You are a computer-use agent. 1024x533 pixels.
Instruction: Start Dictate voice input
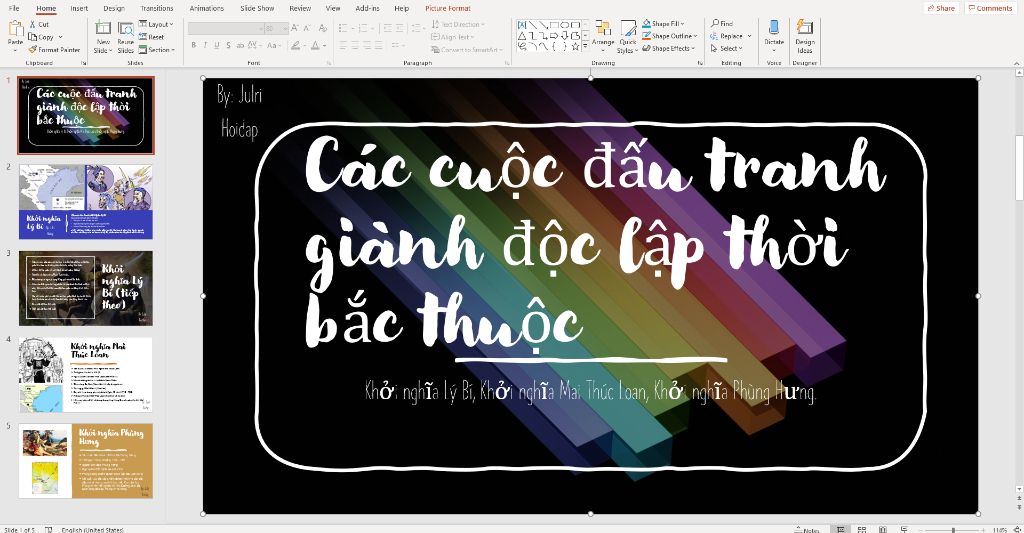click(774, 37)
